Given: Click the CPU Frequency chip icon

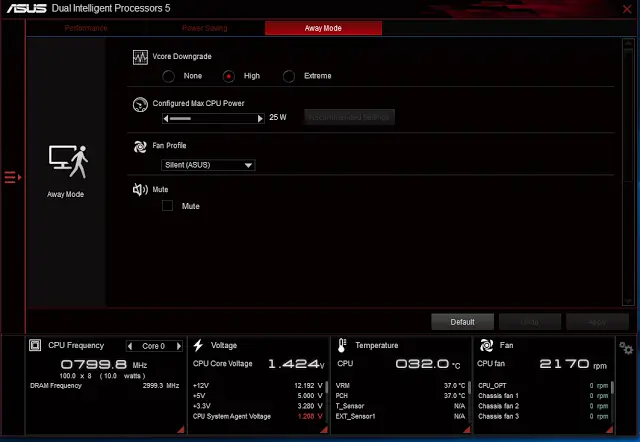Looking at the screenshot, I should click(35, 345).
